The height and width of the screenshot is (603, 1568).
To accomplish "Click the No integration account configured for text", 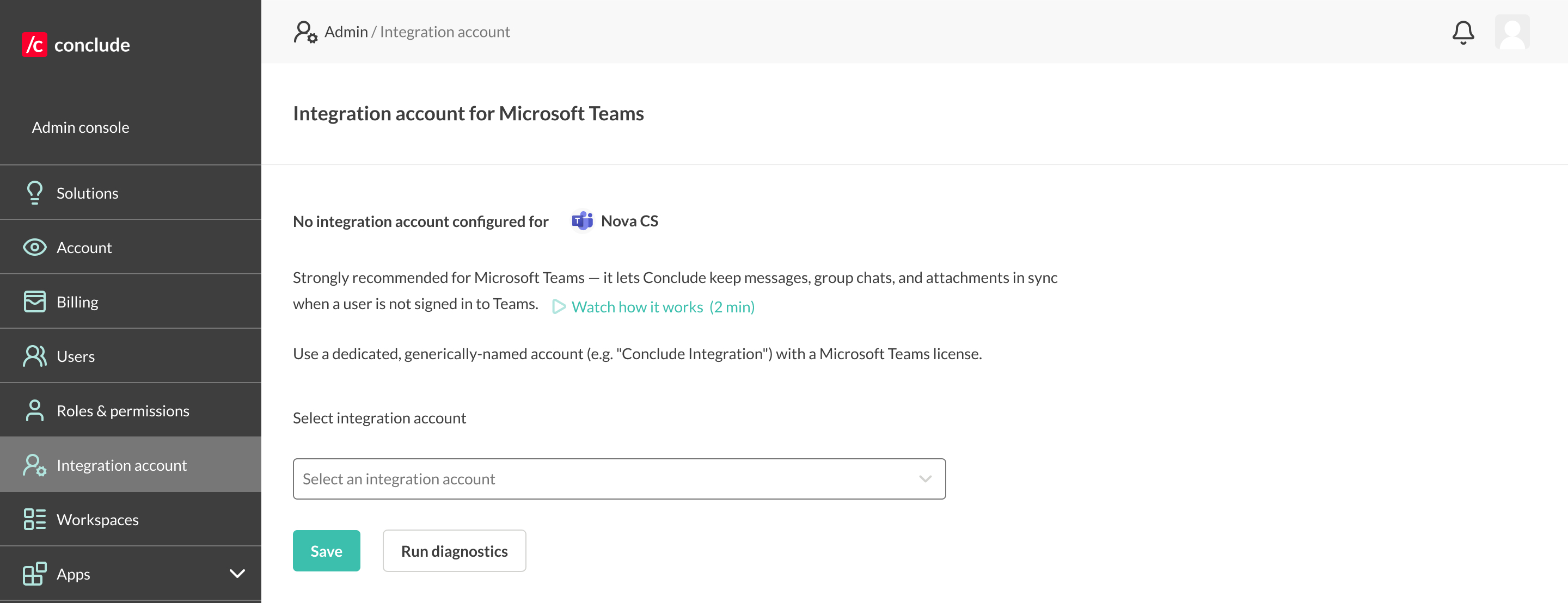I will tap(421, 221).
